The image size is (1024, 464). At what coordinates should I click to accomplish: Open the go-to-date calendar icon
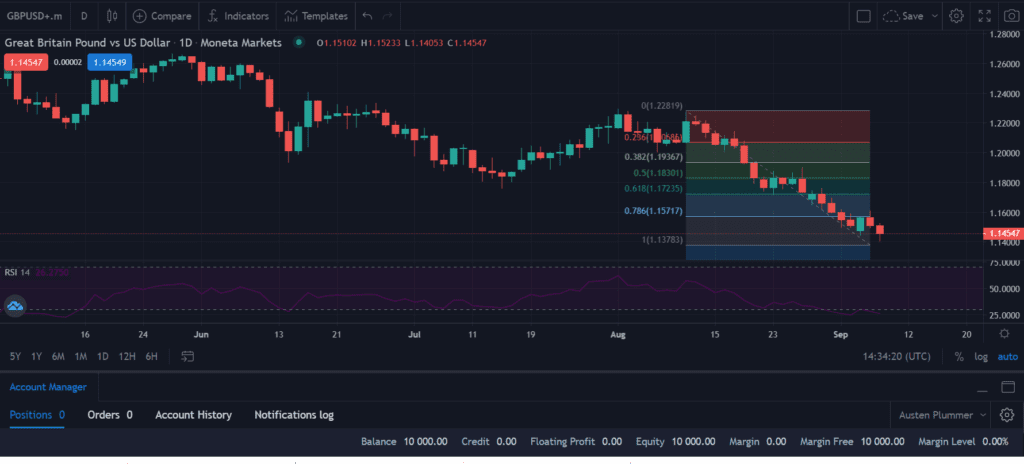pos(187,357)
